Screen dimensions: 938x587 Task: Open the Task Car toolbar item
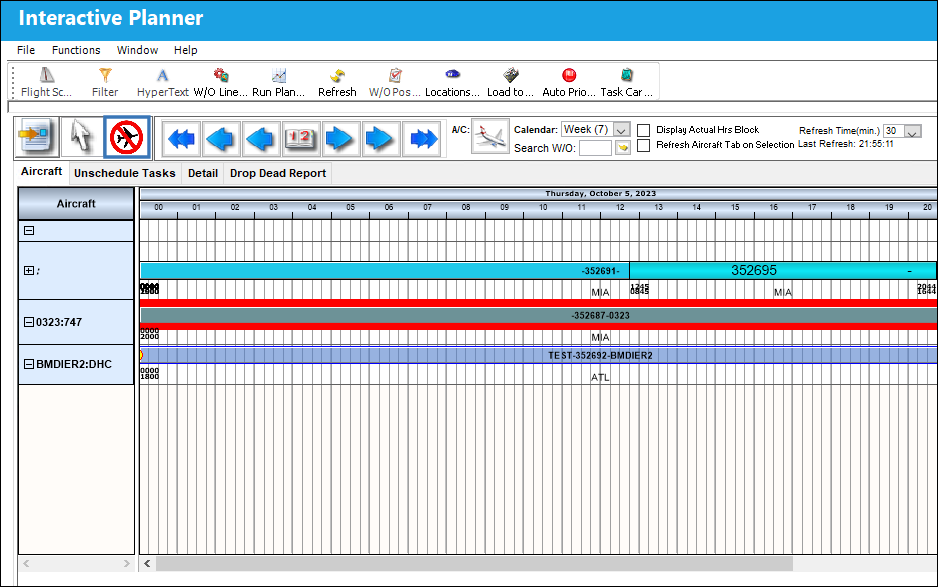[x=626, y=82]
